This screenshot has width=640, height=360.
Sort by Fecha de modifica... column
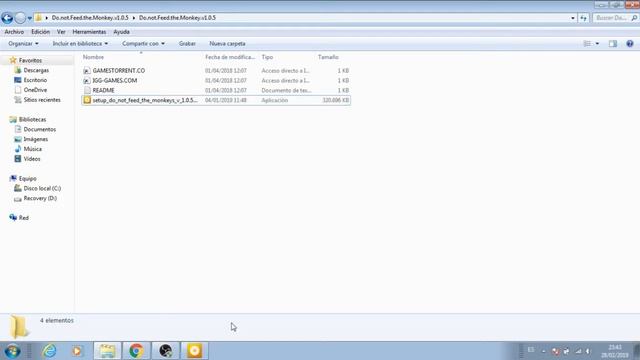coord(231,57)
